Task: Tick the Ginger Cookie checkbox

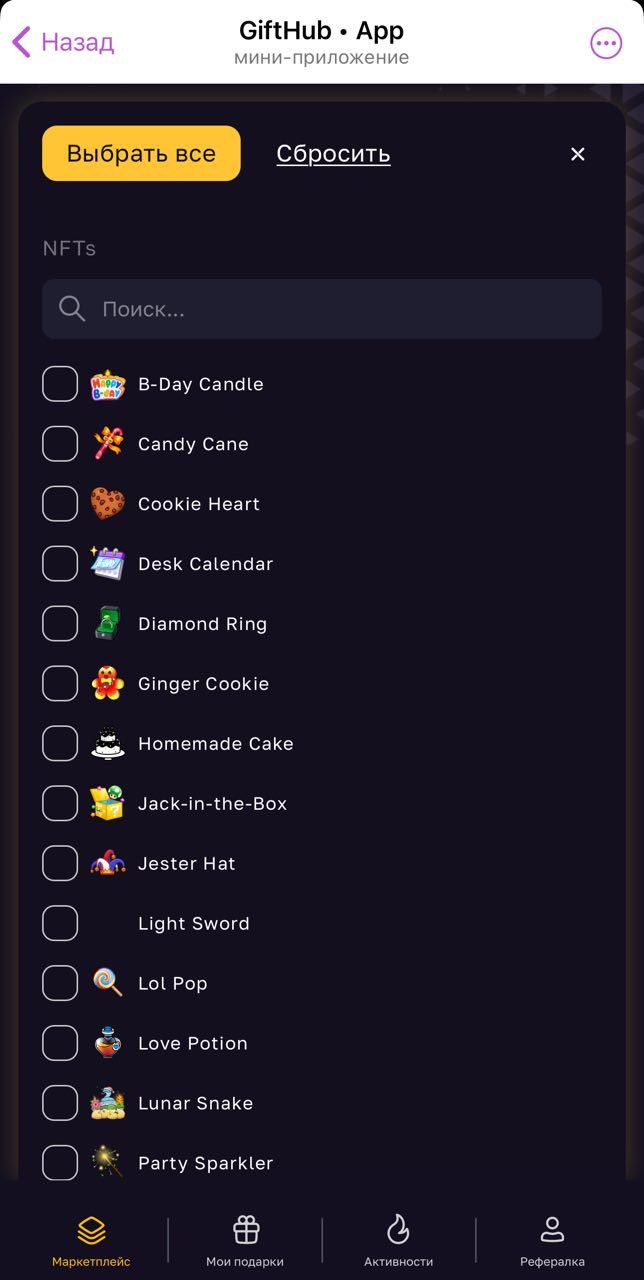Action: click(x=60, y=684)
